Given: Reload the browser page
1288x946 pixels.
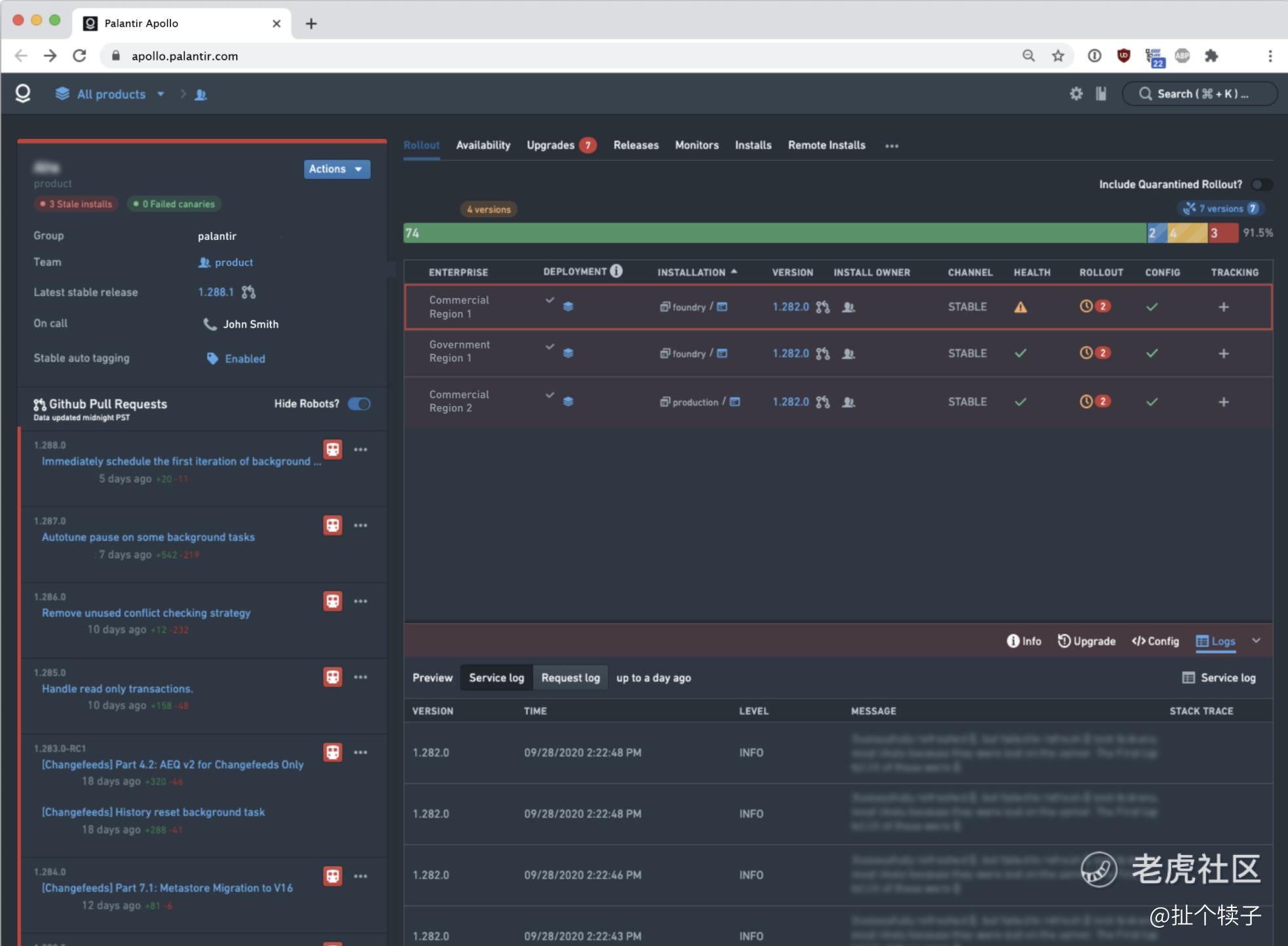Looking at the screenshot, I should pyautogui.click(x=79, y=56).
